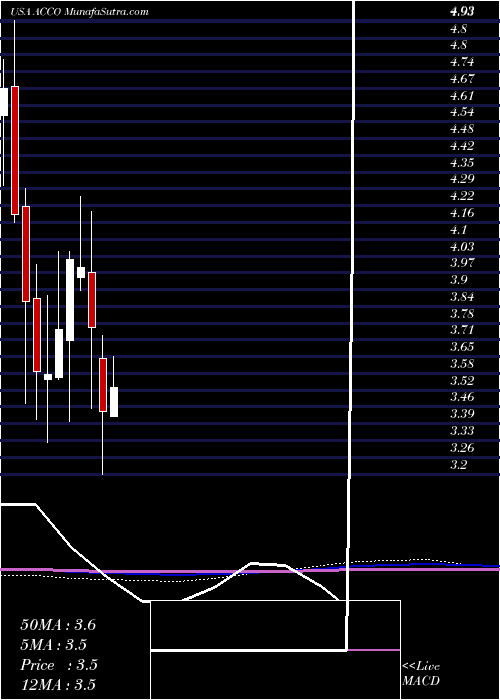
Task: Click the 3.39 price axis label
Action: [462, 414]
